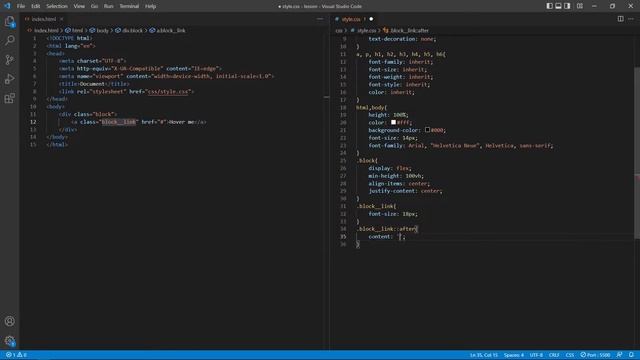The height and width of the screenshot is (360, 640).
Task: Click index.html in the breadcrumb
Action: (x=46, y=30)
